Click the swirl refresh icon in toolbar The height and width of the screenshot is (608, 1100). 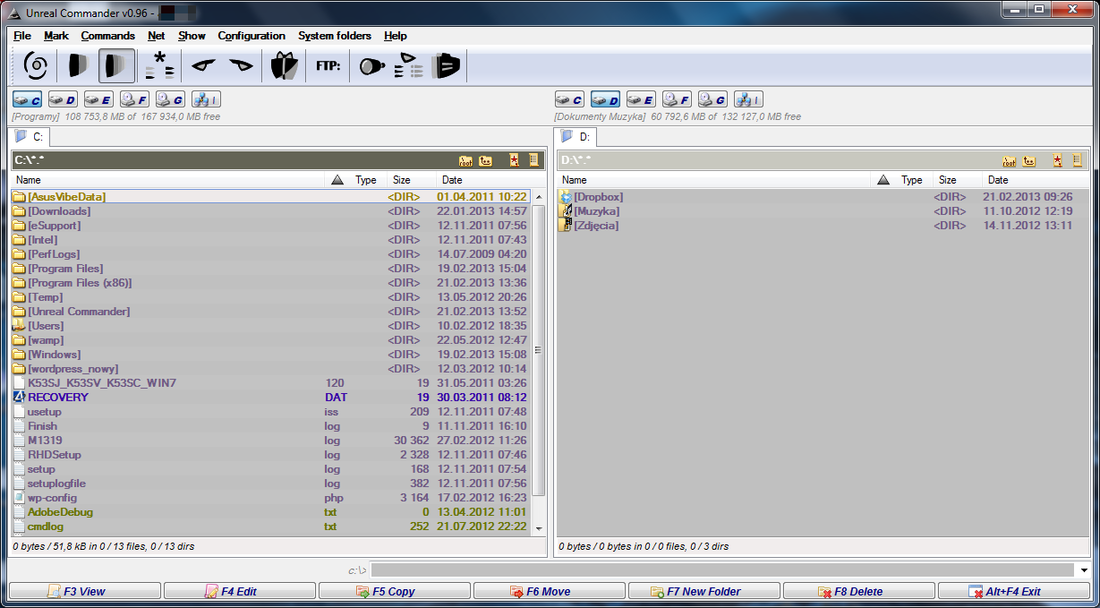[x=35, y=66]
